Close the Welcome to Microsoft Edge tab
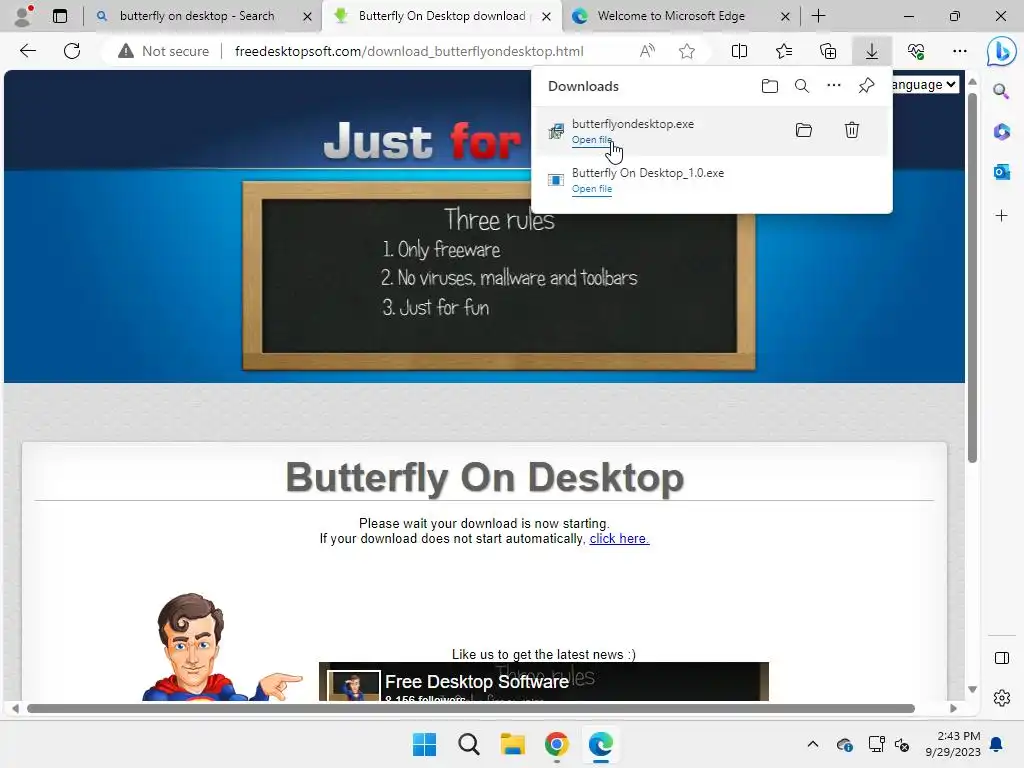1024x768 pixels. (785, 16)
